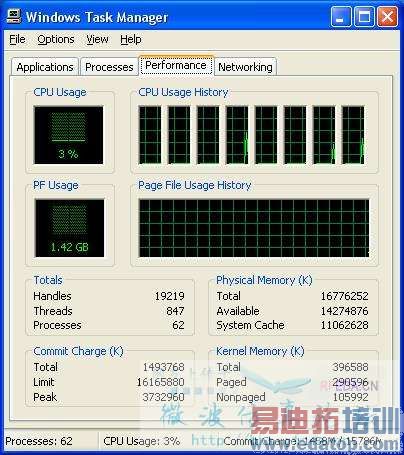Open the View menu
This screenshot has width=404, height=455.
coord(97,39)
